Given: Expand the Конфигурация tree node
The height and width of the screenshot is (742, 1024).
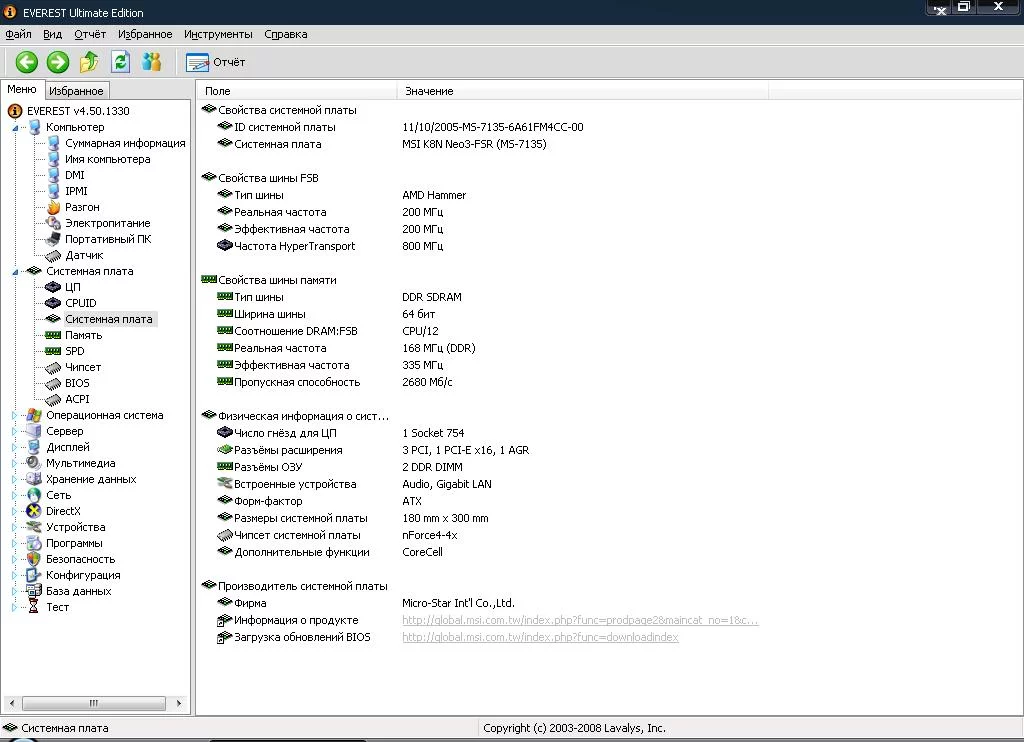Looking at the screenshot, I should click(x=14, y=575).
